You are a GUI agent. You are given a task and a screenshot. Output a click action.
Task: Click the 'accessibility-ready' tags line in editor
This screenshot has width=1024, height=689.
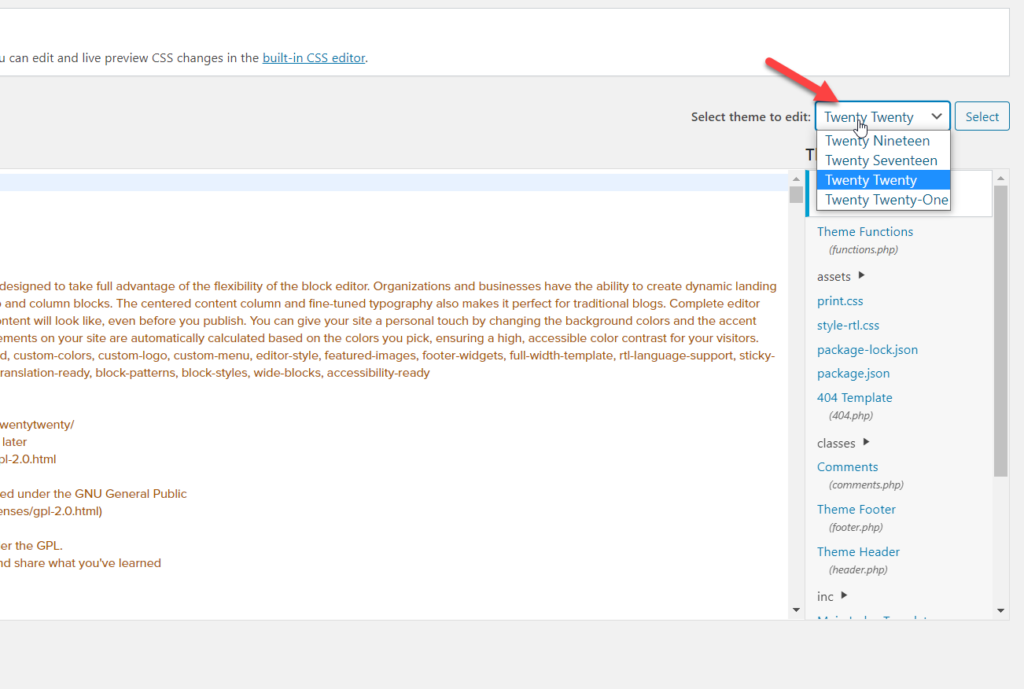(x=215, y=373)
